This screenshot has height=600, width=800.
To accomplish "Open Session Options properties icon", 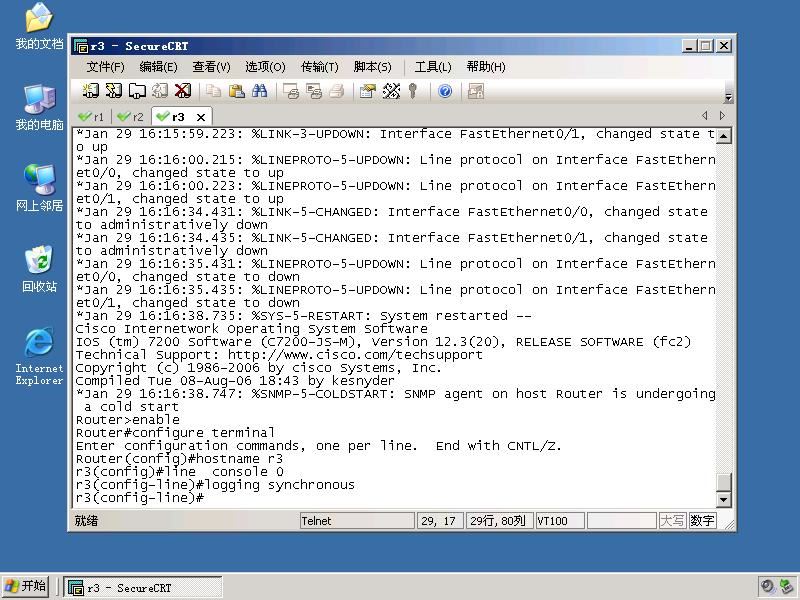I will coord(367,91).
